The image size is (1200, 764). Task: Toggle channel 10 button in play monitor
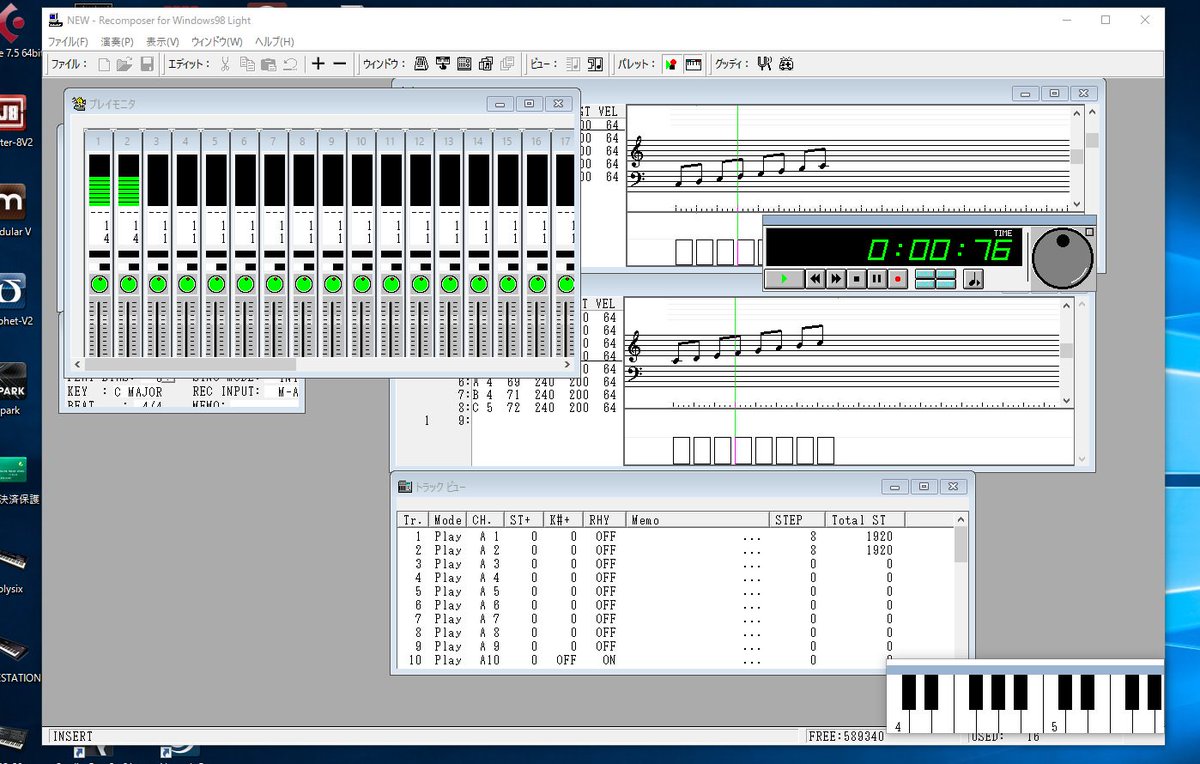[361, 142]
